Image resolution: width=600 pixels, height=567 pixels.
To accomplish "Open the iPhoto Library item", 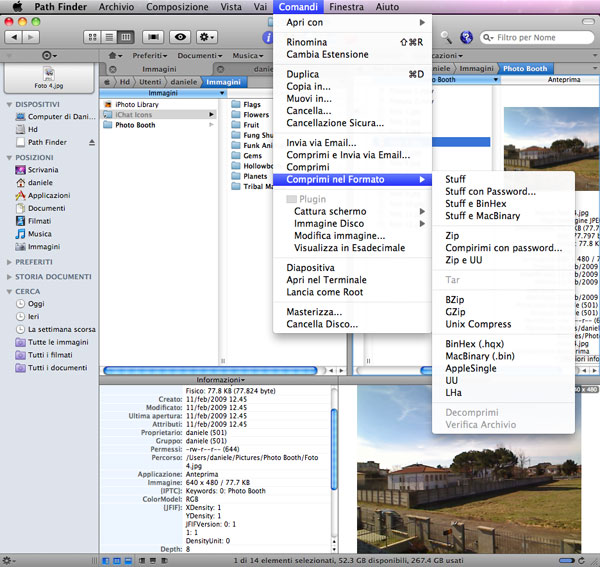I will [137, 103].
